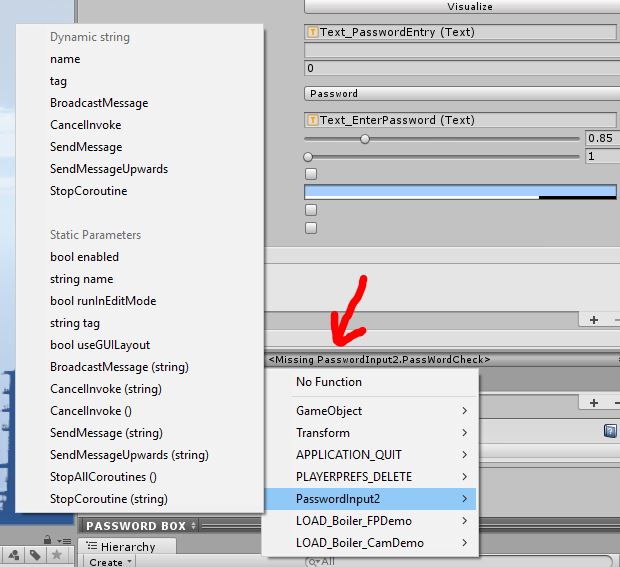Toggle the checkbox just under the blue color bar
The image size is (620, 567).
tap(310, 210)
